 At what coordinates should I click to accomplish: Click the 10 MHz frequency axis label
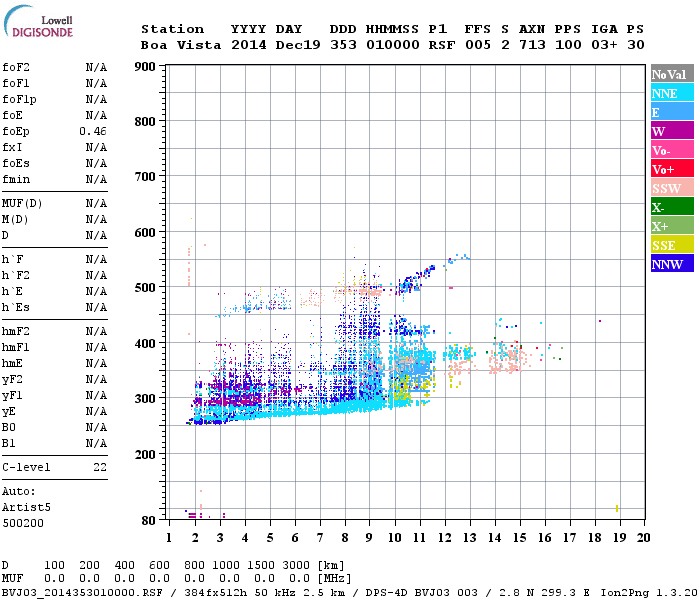(395, 538)
